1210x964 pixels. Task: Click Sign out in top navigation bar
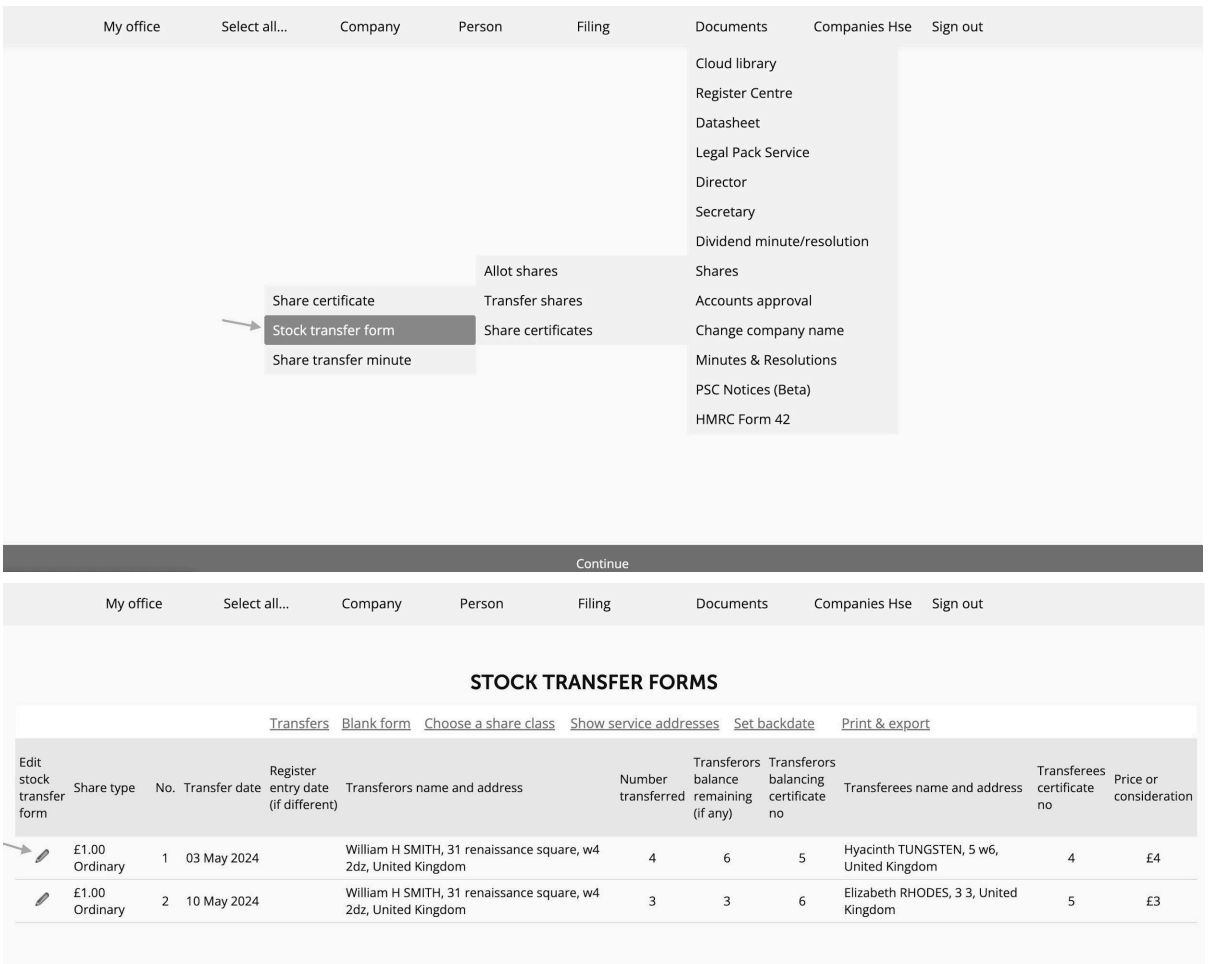(957, 27)
